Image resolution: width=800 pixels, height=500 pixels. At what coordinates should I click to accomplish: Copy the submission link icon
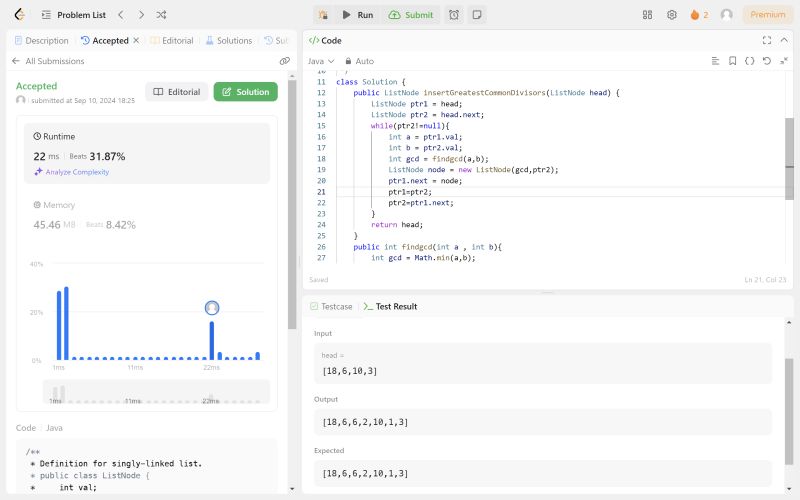tap(284, 61)
